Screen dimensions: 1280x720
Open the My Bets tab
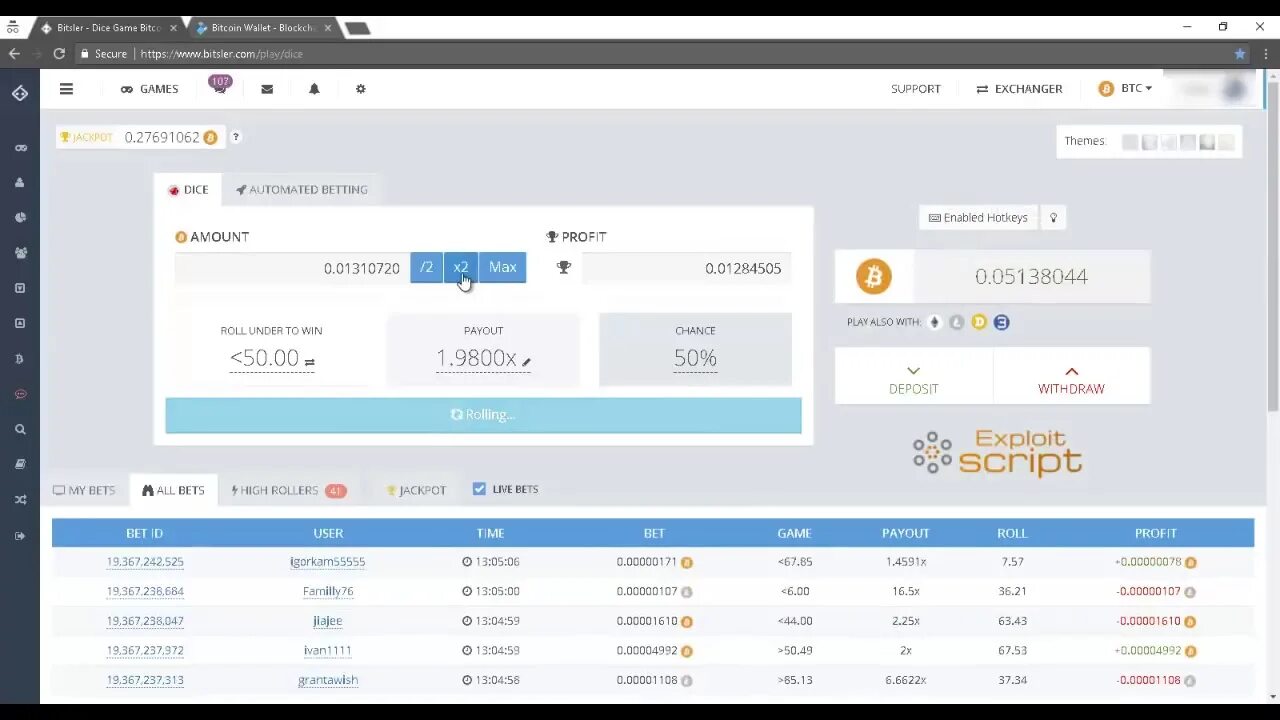click(x=84, y=490)
